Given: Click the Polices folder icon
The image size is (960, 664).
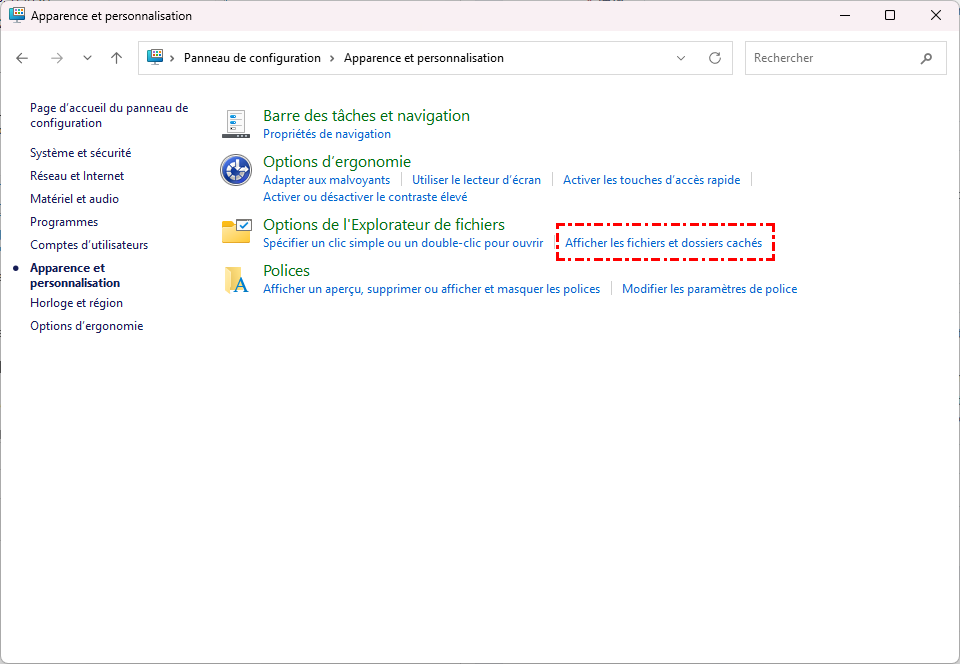Looking at the screenshot, I should 236,279.
